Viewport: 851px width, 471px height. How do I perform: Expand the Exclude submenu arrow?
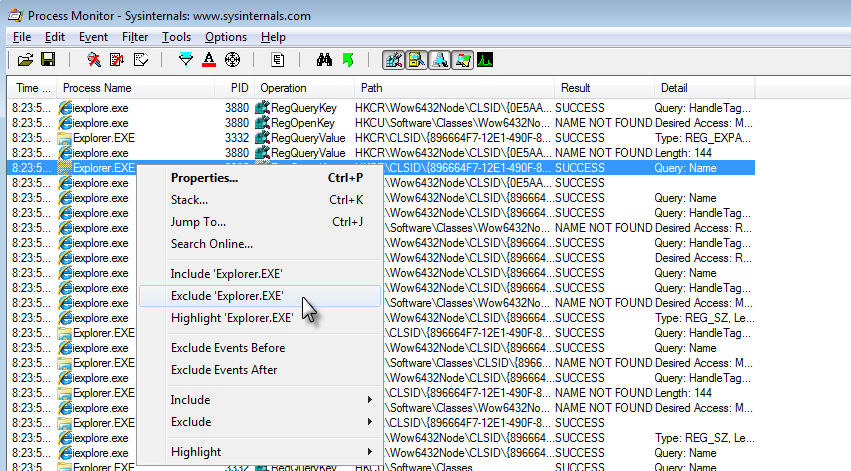[x=370, y=422]
